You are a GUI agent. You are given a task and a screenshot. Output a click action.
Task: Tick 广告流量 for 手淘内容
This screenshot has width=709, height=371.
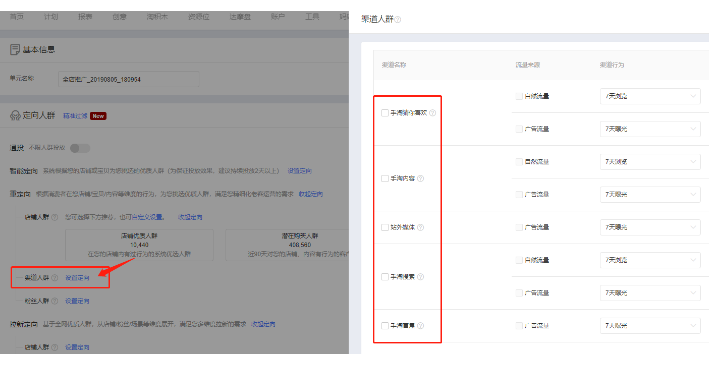(519, 194)
